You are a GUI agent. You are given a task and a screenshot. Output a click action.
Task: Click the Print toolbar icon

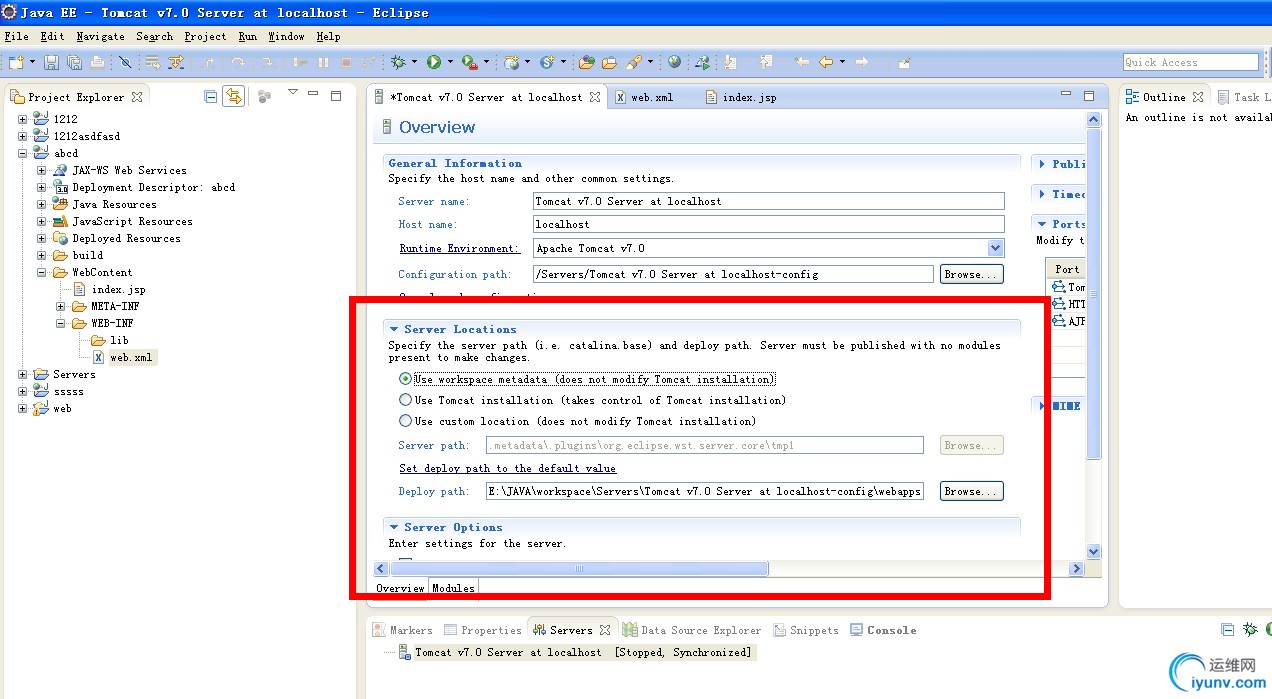(x=97, y=62)
